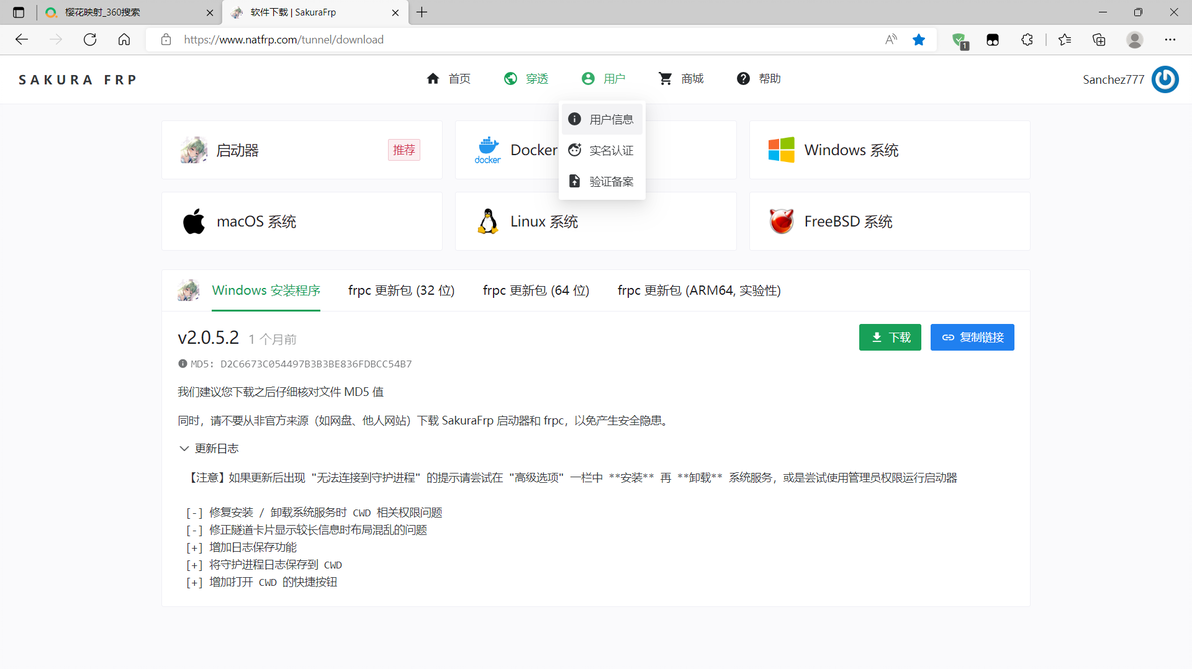Choose the FreeBSD 系统 card
Screen dimensions: 1192x669
(x=889, y=221)
